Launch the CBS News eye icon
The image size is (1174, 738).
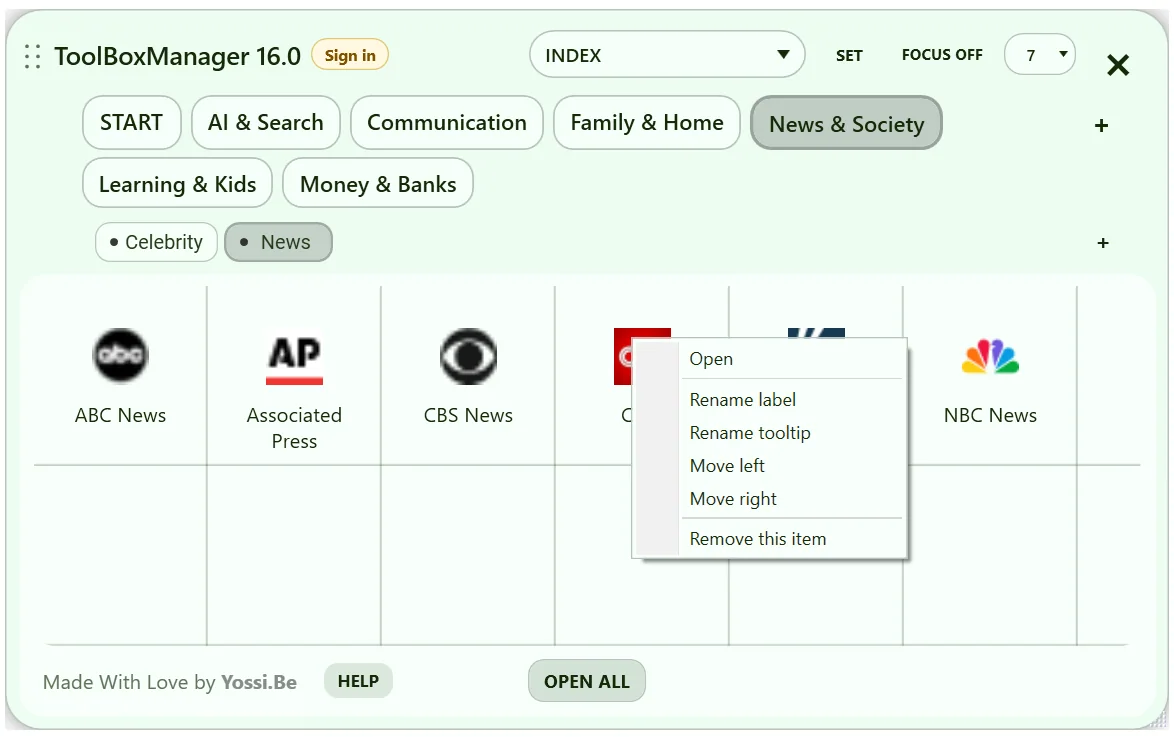point(469,356)
